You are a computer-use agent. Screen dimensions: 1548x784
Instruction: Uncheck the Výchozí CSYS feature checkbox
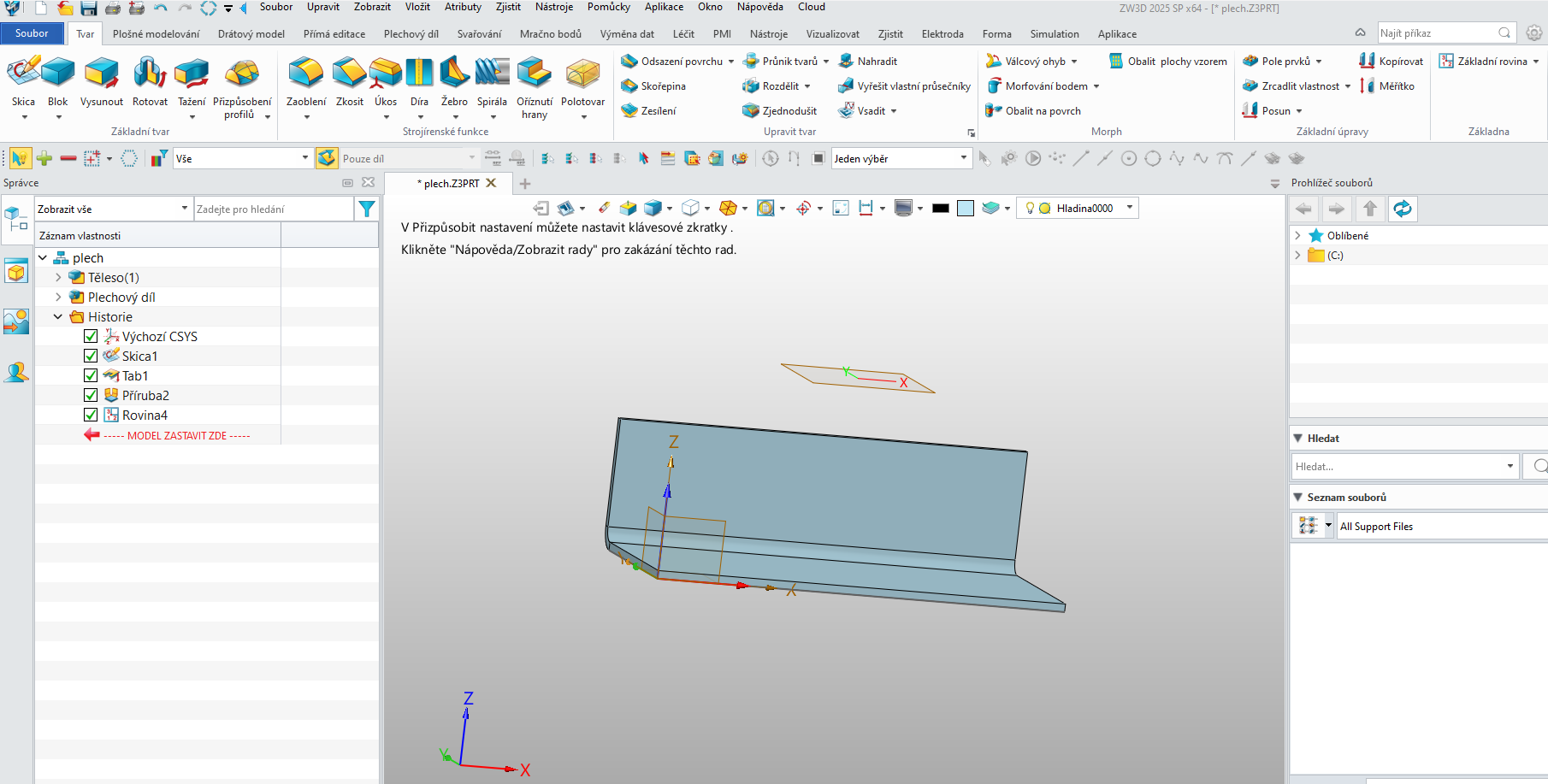point(91,336)
